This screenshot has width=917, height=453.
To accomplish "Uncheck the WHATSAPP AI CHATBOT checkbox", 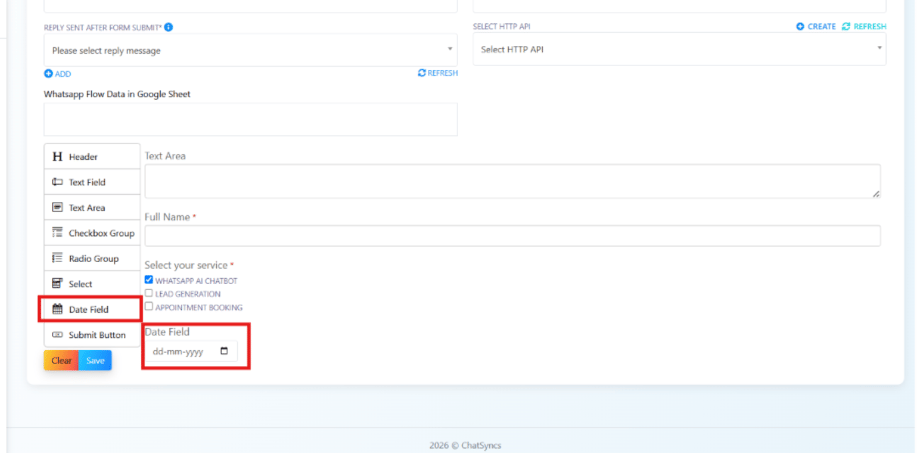I will 149,280.
